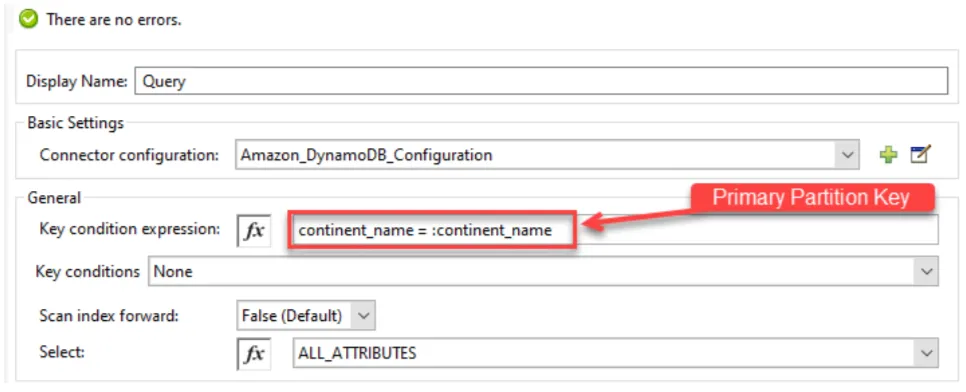Viewport: 966px width, 392px height.
Task: Click the 'Basic Settings' group heading
Action: (x=75, y=123)
